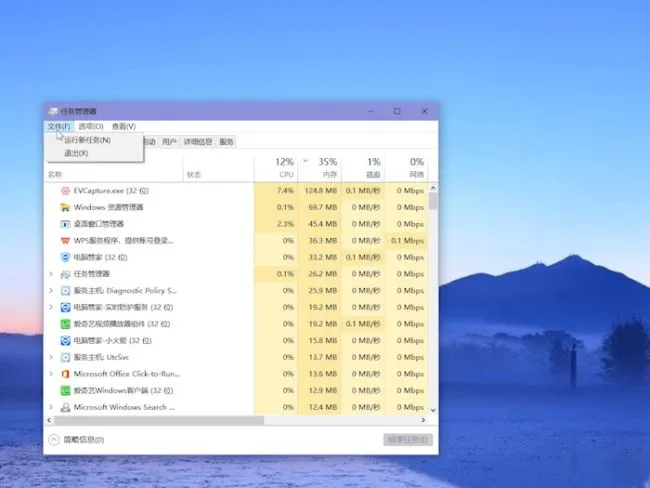Click the horizontal scrollbar thumb

pyautogui.click(x=159, y=420)
